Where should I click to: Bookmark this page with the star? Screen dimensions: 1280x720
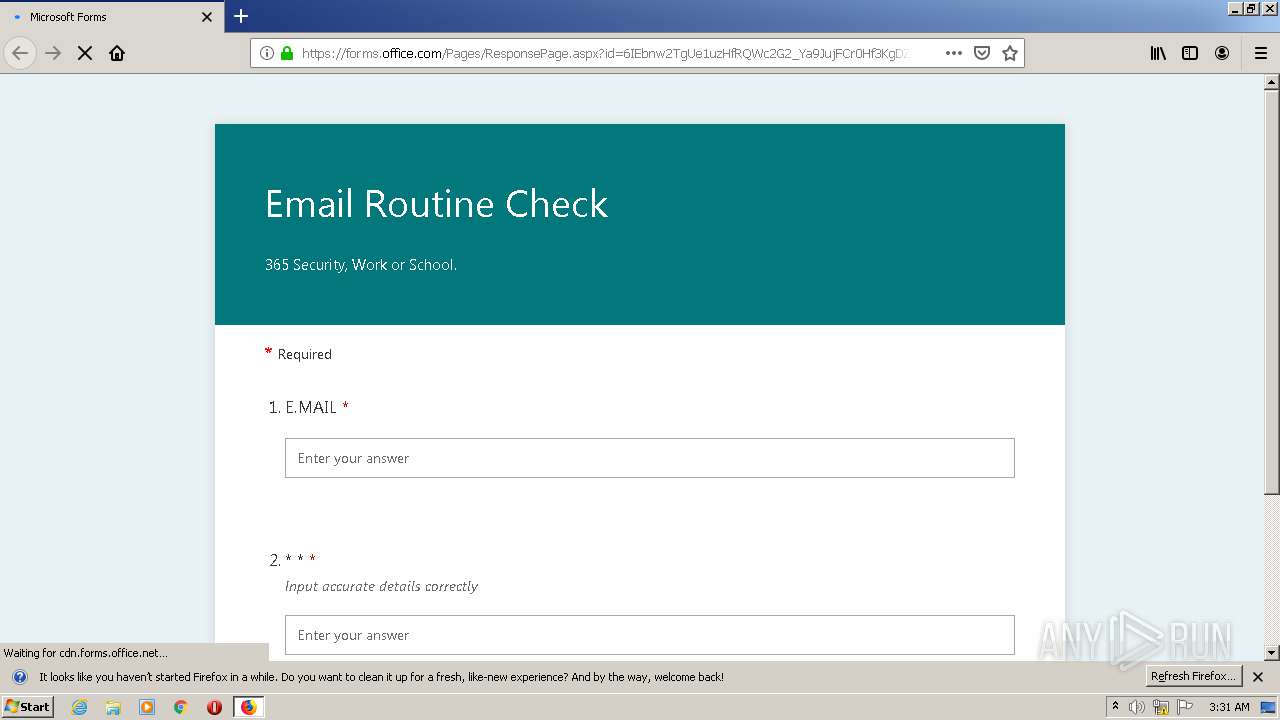tap(1010, 53)
